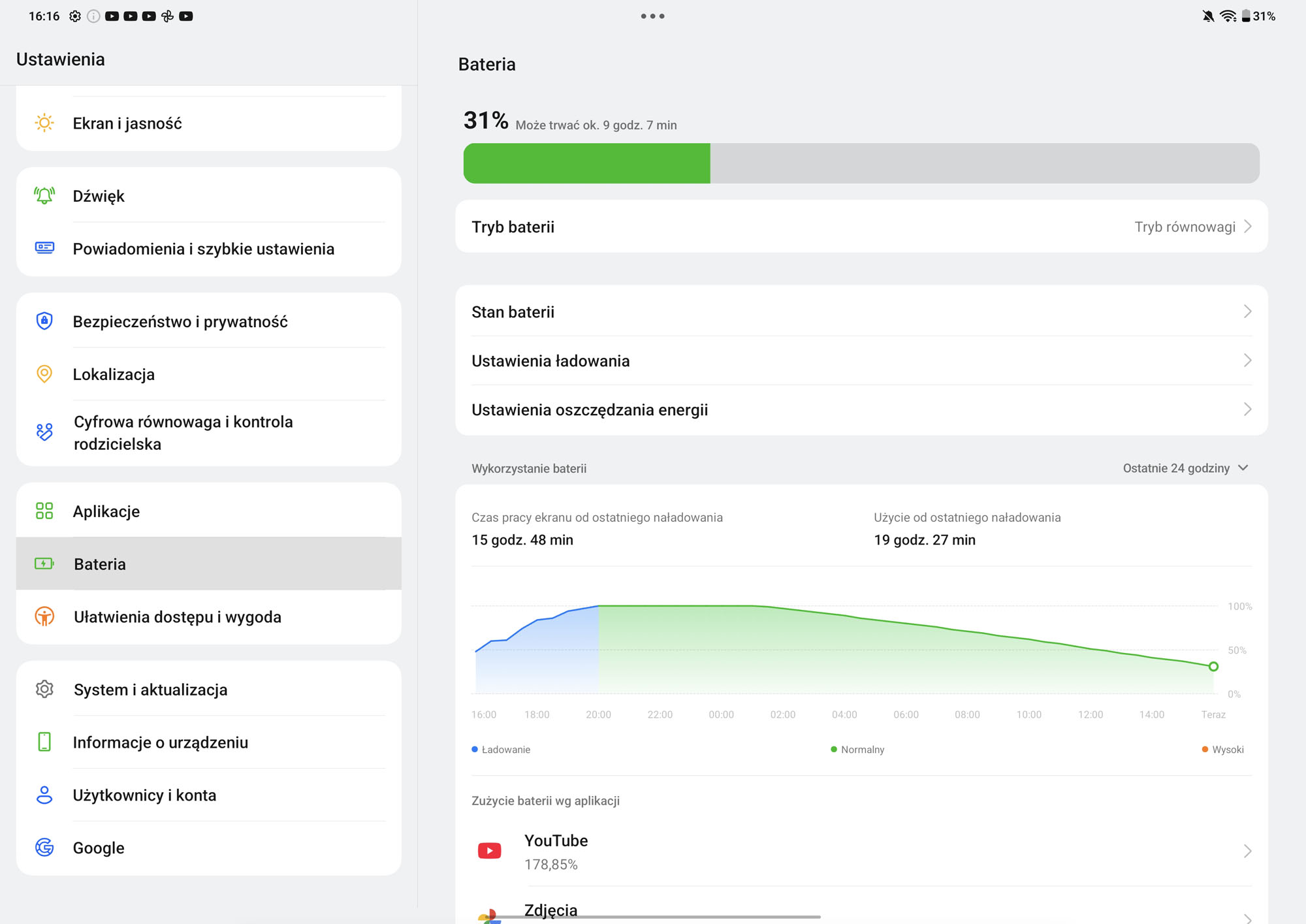
Task: Tap the YouTube 178,85% entry
Action: [861, 851]
